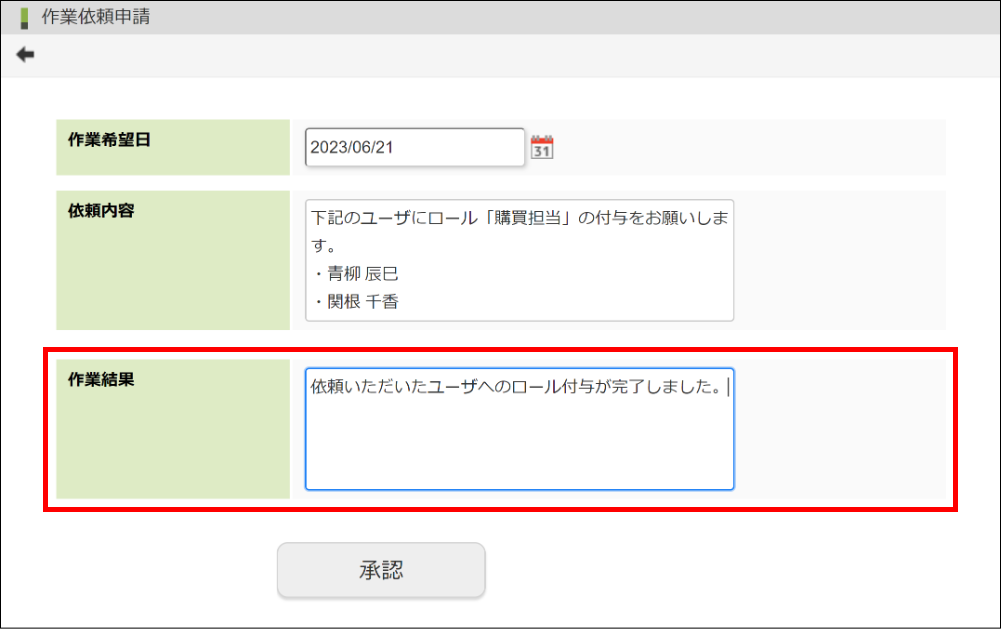Click the 承認 button
Screen dimensions: 1002x629
[381, 570]
